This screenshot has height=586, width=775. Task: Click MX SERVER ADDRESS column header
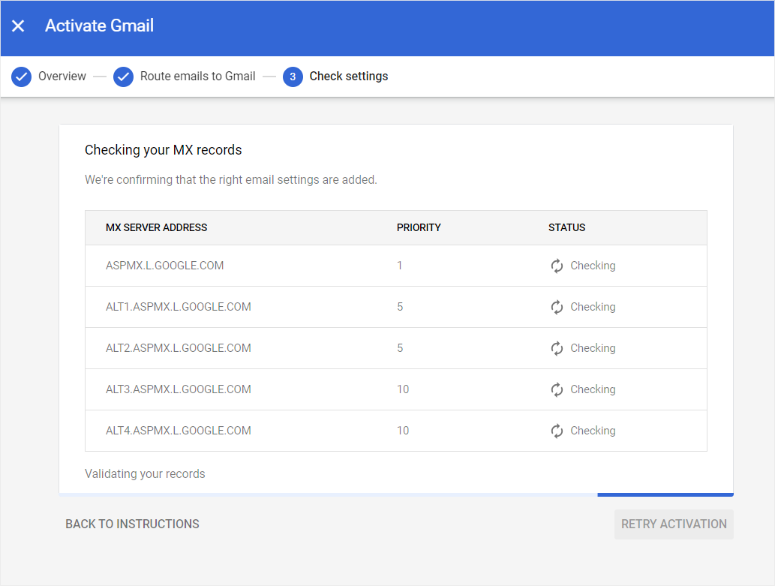click(x=156, y=227)
